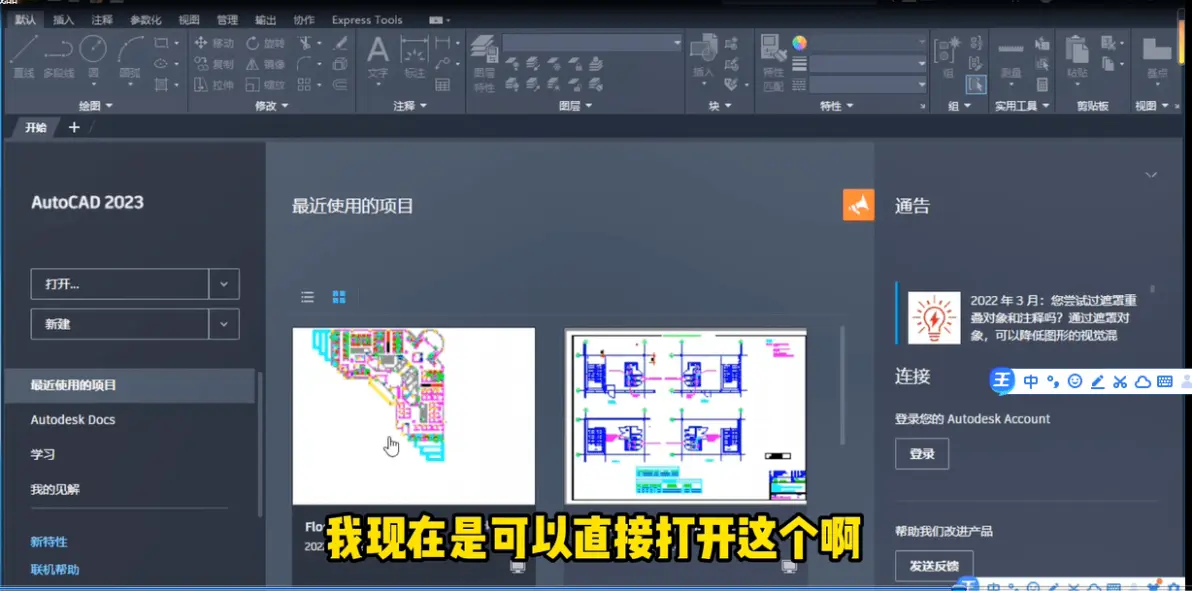The height and width of the screenshot is (591, 1192).
Task: Open 学习 section in sidebar
Action: tap(43, 454)
